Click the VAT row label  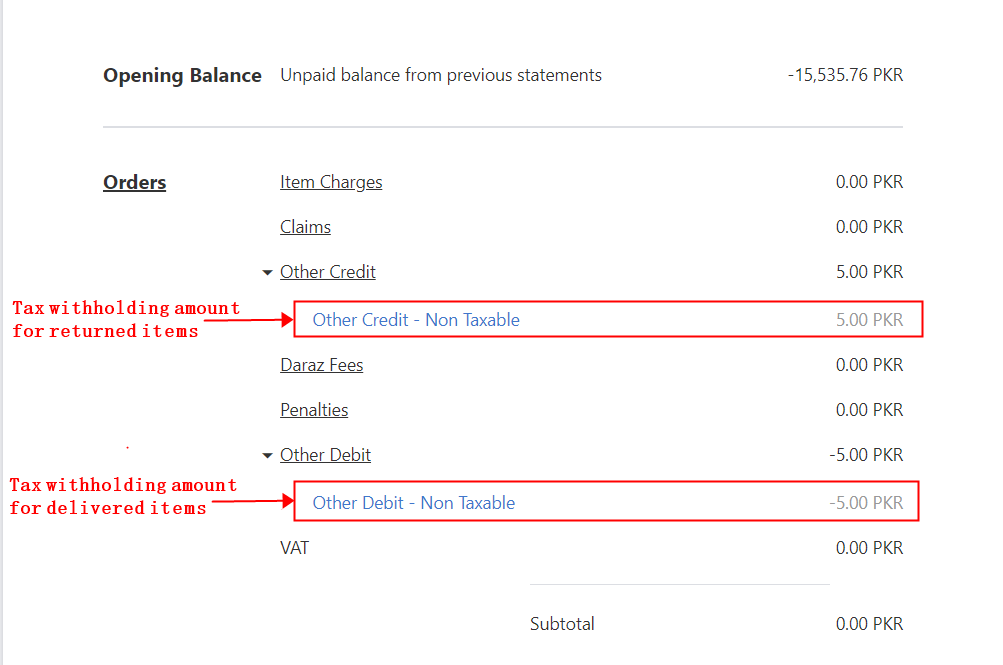[294, 548]
